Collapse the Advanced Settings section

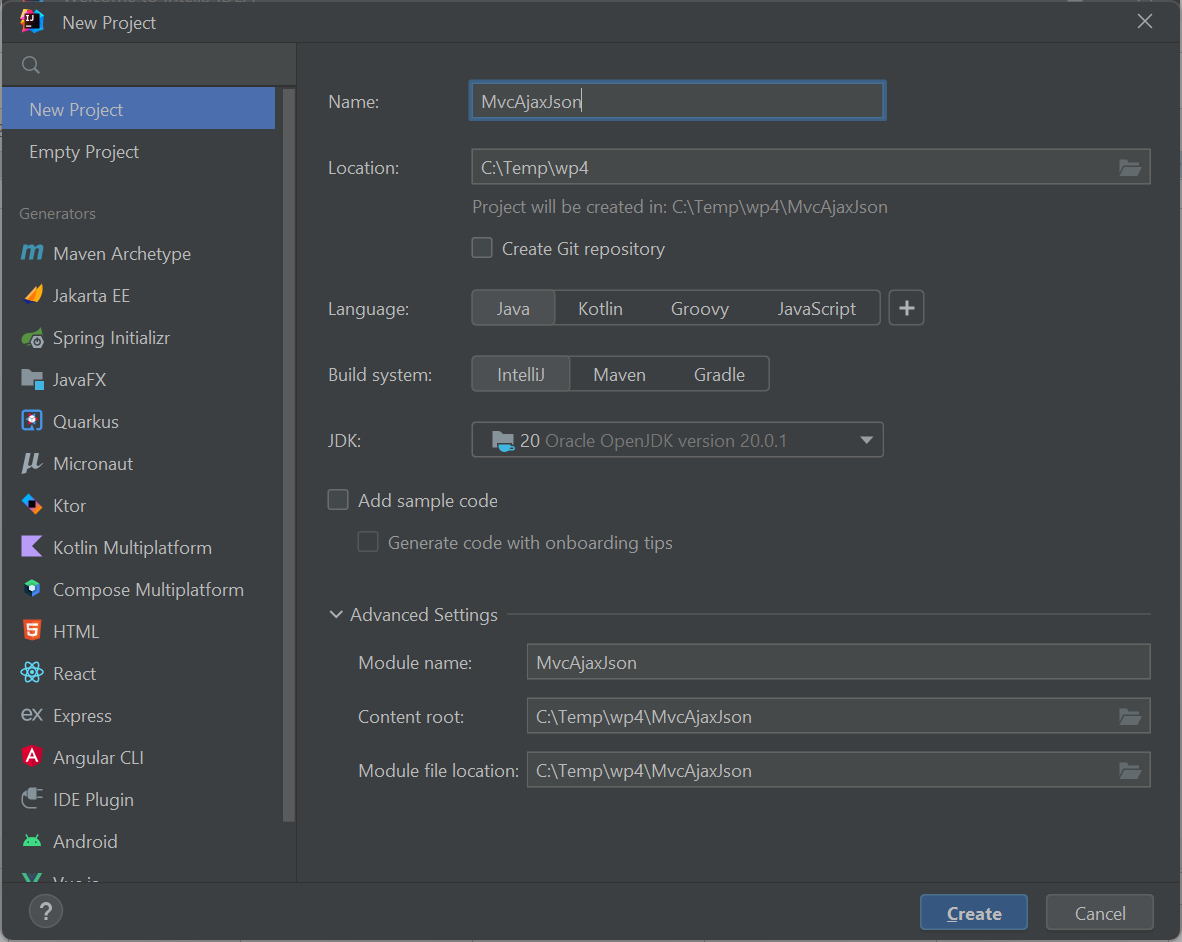[336, 615]
